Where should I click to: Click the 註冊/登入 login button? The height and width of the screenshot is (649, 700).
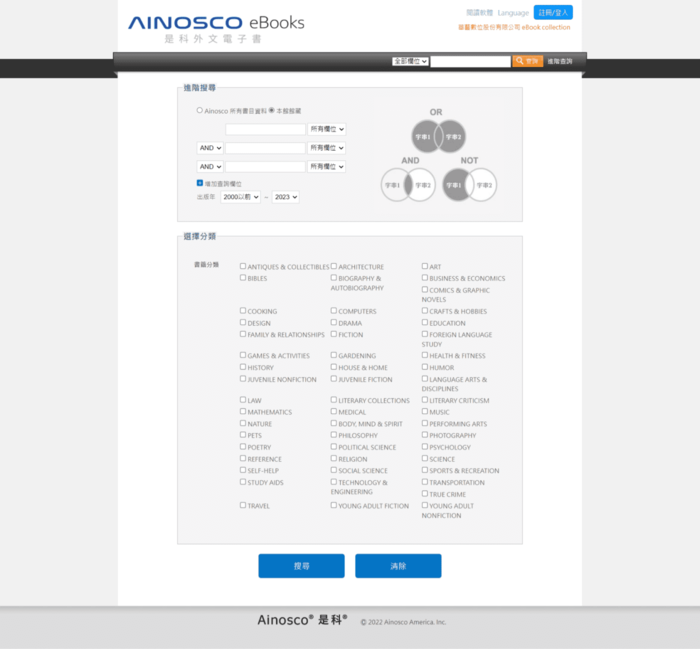tap(553, 13)
